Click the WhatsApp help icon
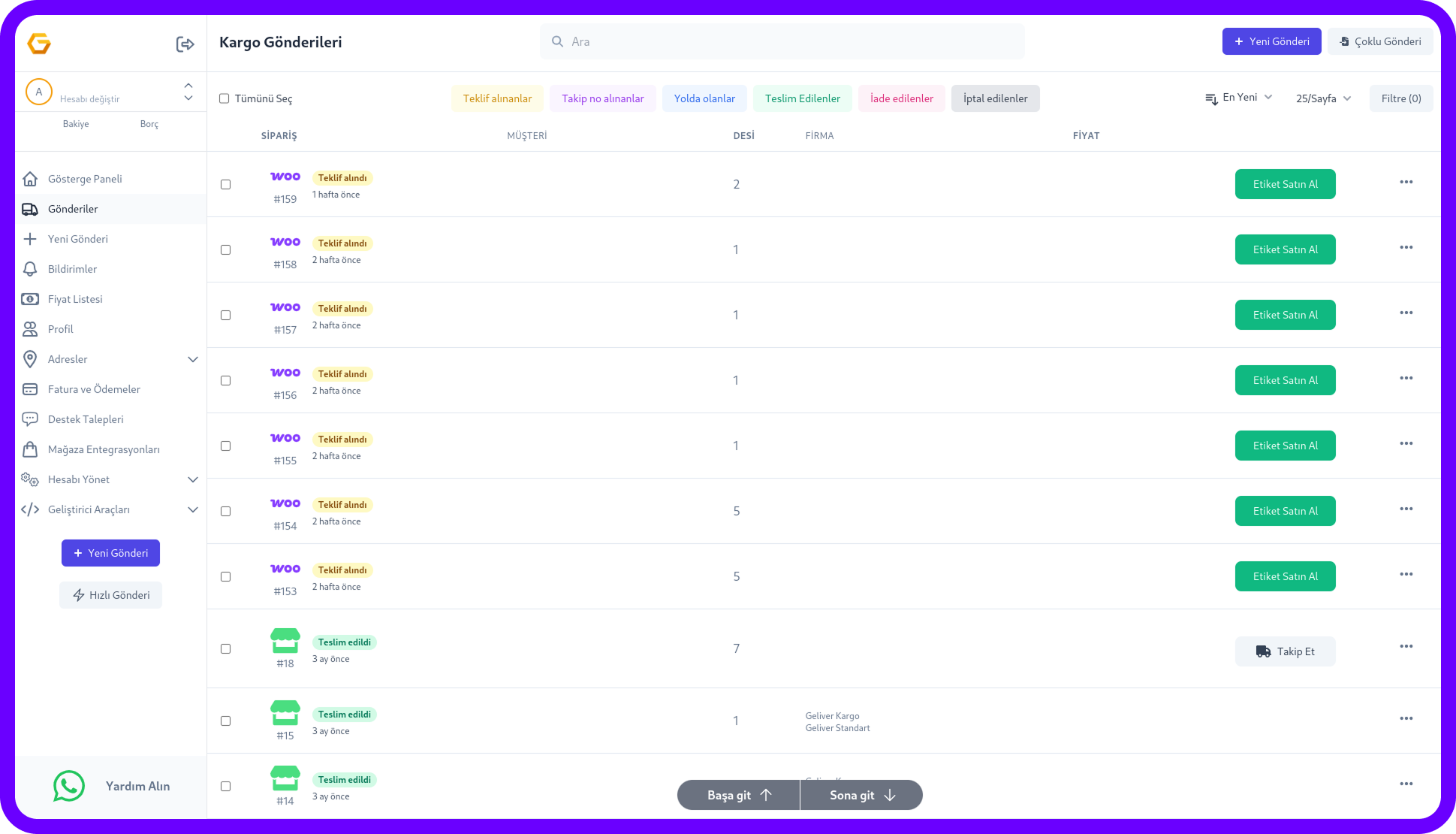 pyautogui.click(x=69, y=786)
